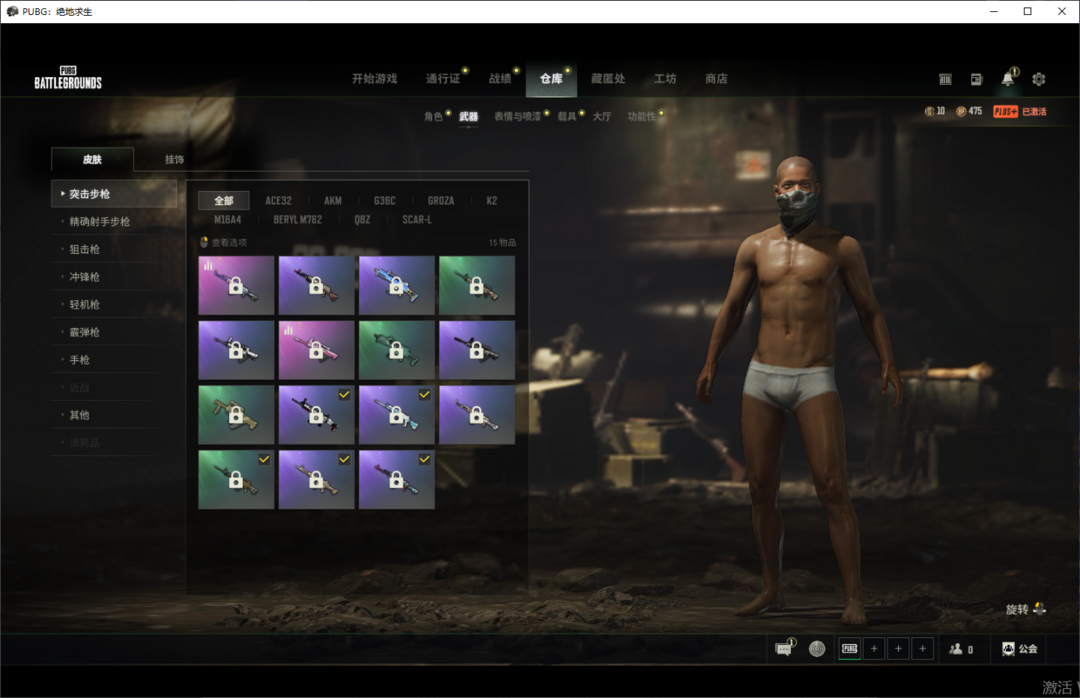Click the lock icon on the tan rifle green-background skin

point(236,415)
